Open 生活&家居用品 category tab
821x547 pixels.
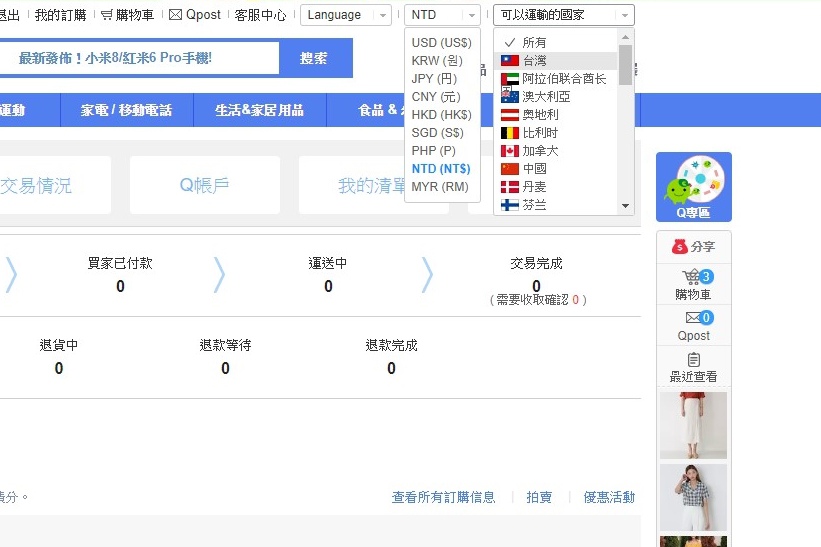pos(260,110)
